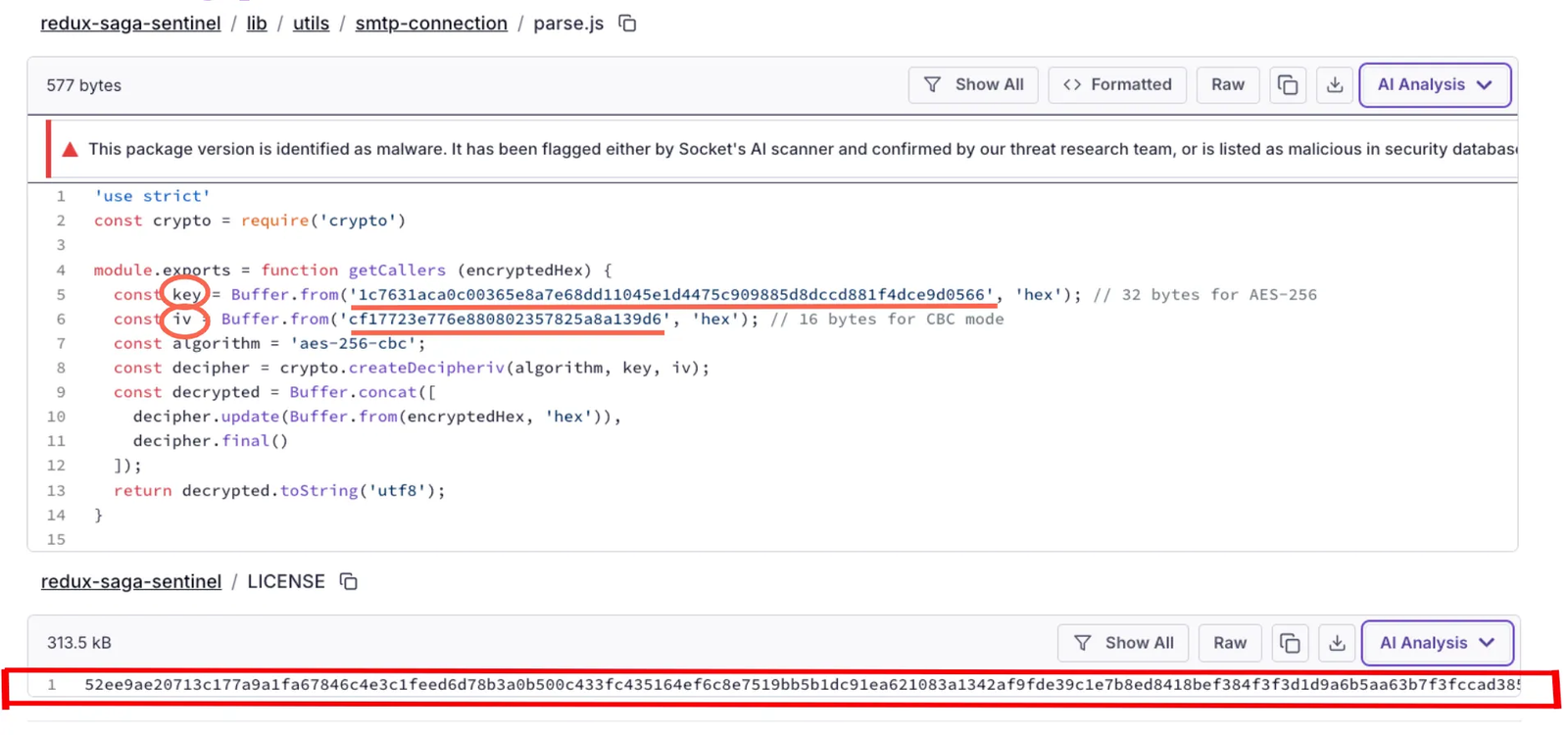Open utils folder breadcrumb
1568x739 pixels.
(x=311, y=23)
